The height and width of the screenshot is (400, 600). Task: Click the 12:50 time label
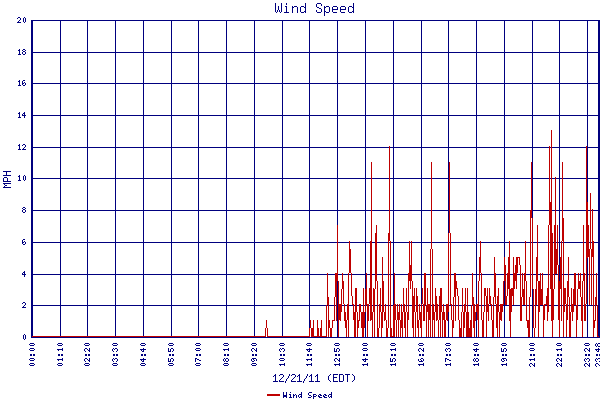click(338, 354)
